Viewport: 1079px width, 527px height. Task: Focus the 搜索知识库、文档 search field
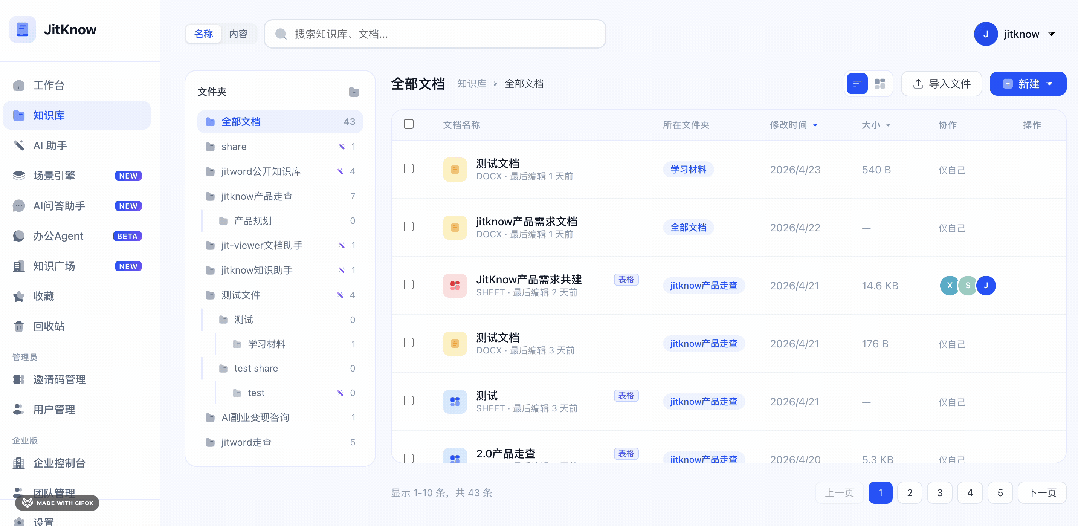435,34
